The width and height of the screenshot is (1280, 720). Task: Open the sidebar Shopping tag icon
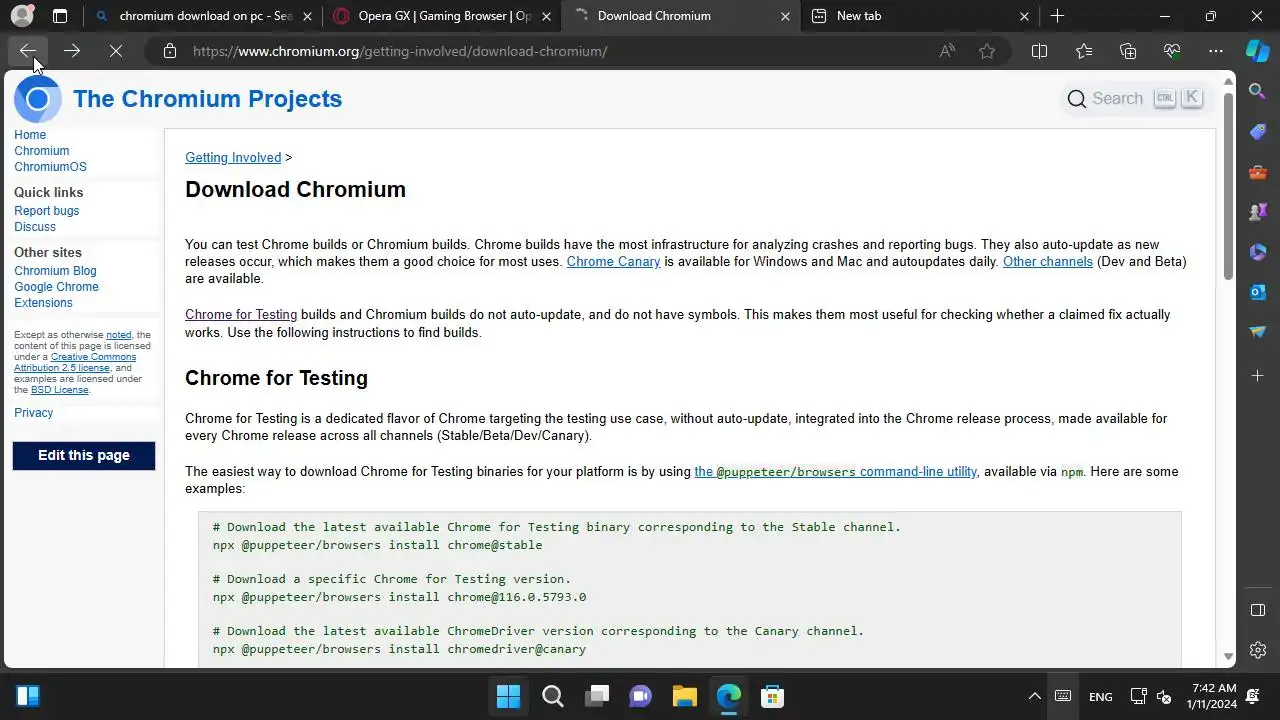1258,132
